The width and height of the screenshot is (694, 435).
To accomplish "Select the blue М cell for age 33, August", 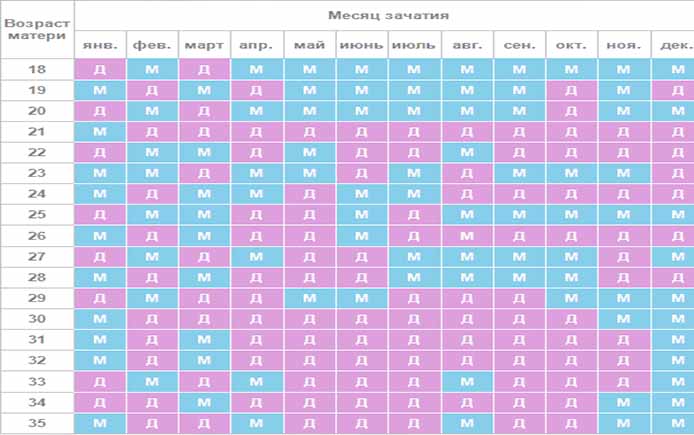I will 467,381.
